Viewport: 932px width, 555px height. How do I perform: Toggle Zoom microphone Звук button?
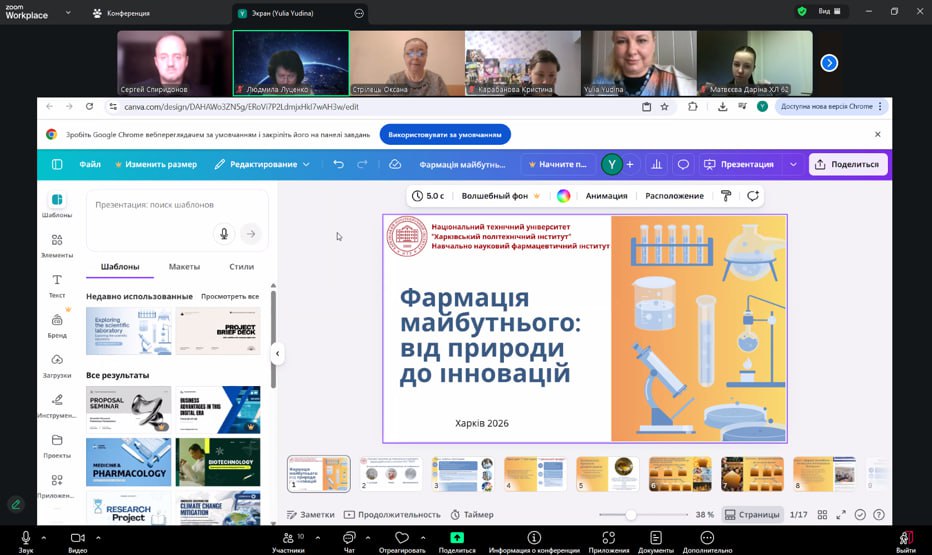coord(25,539)
